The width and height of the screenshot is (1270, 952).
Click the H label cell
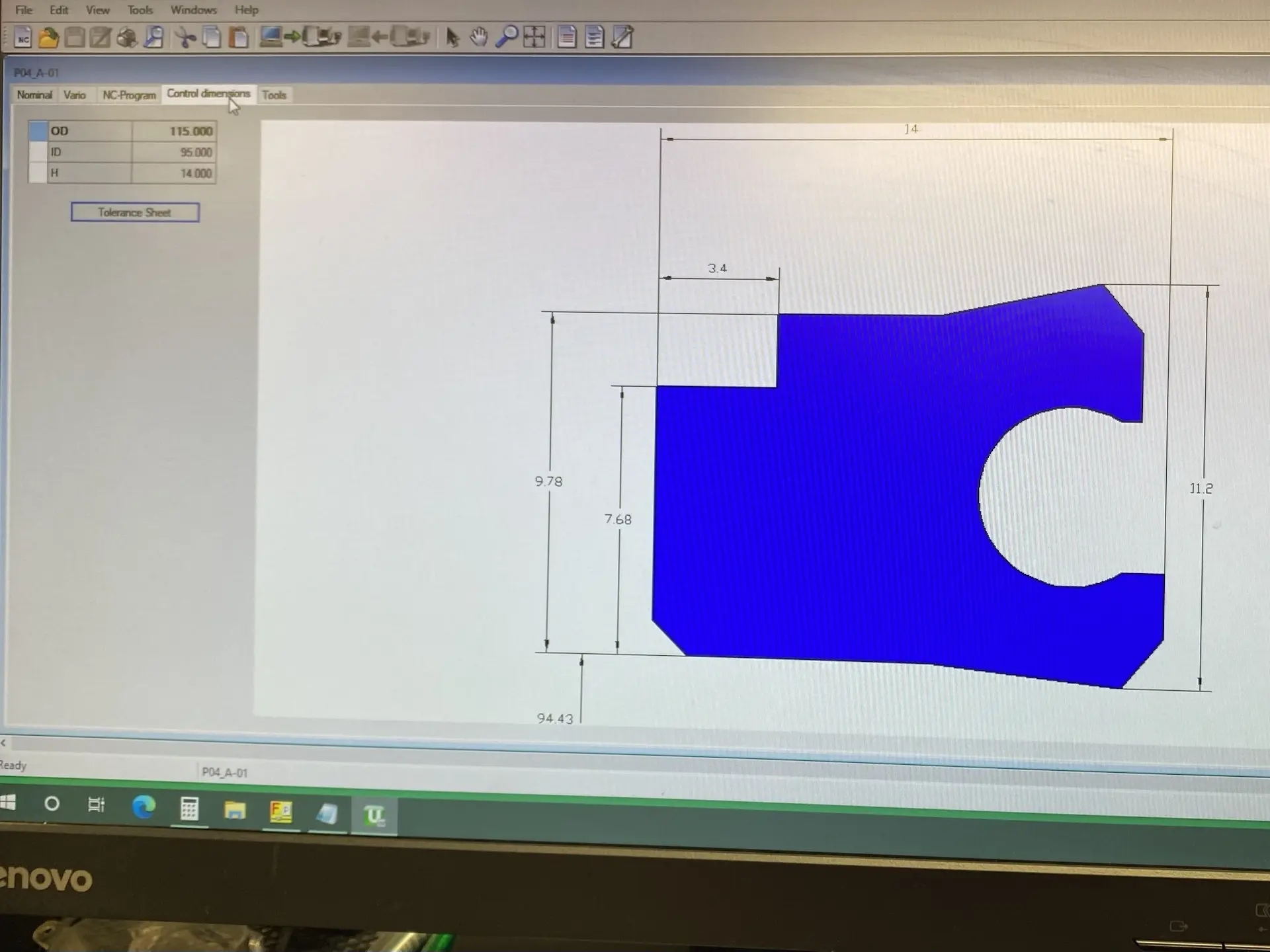tap(90, 173)
